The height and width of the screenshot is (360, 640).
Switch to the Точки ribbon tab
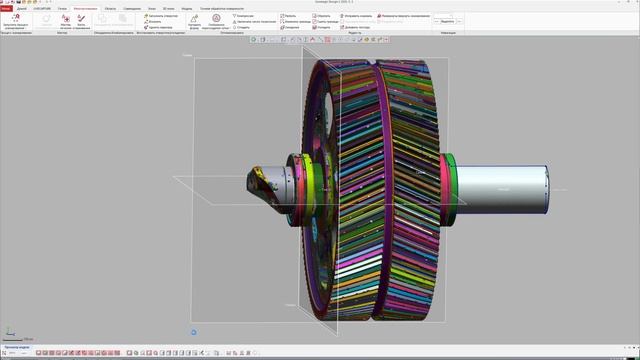click(x=62, y=8)
